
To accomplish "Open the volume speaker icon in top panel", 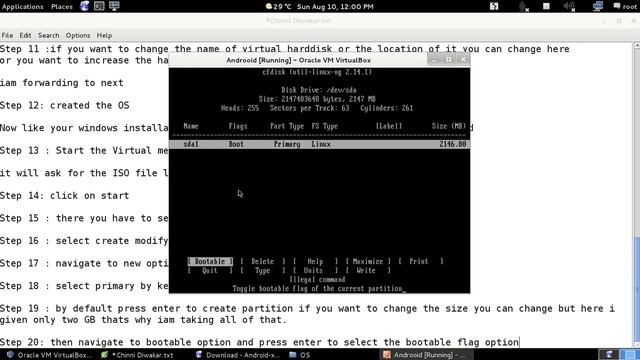I will (x=569, y=7).
